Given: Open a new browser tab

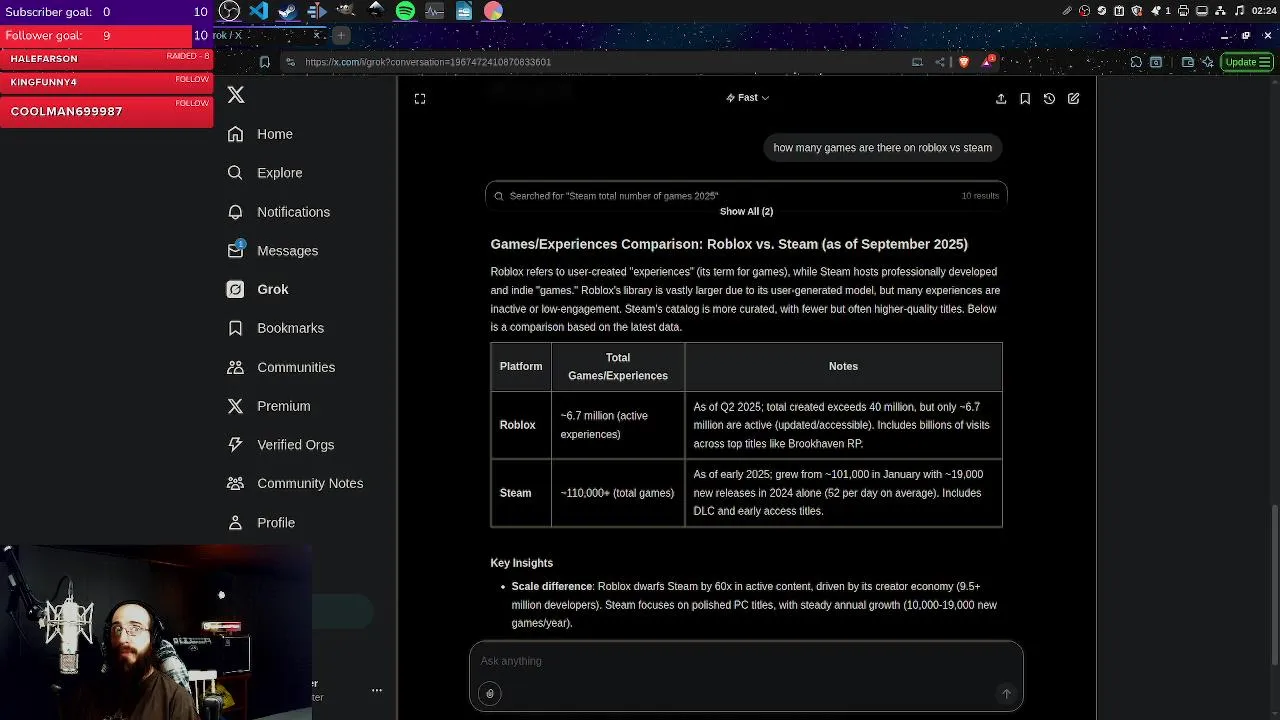Looking at the screenshot, I should pos(340,35).
